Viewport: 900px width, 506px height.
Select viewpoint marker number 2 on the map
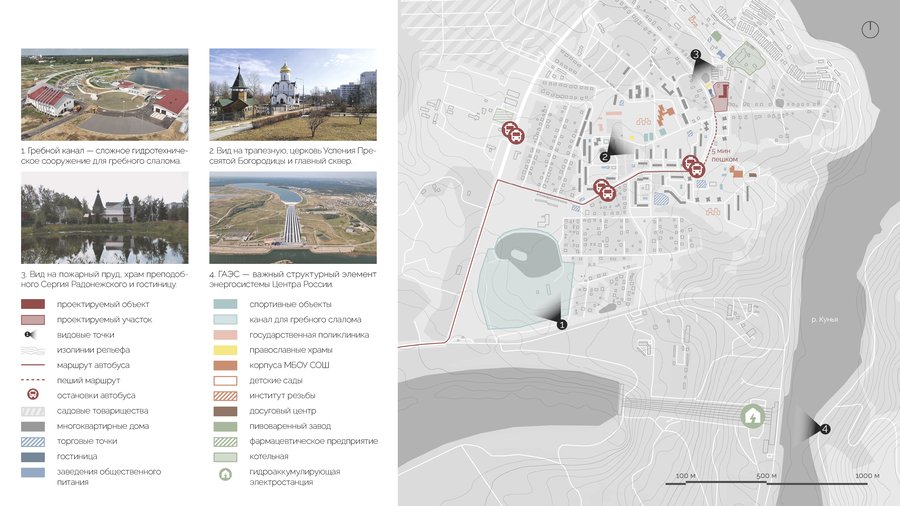point(604,157)
